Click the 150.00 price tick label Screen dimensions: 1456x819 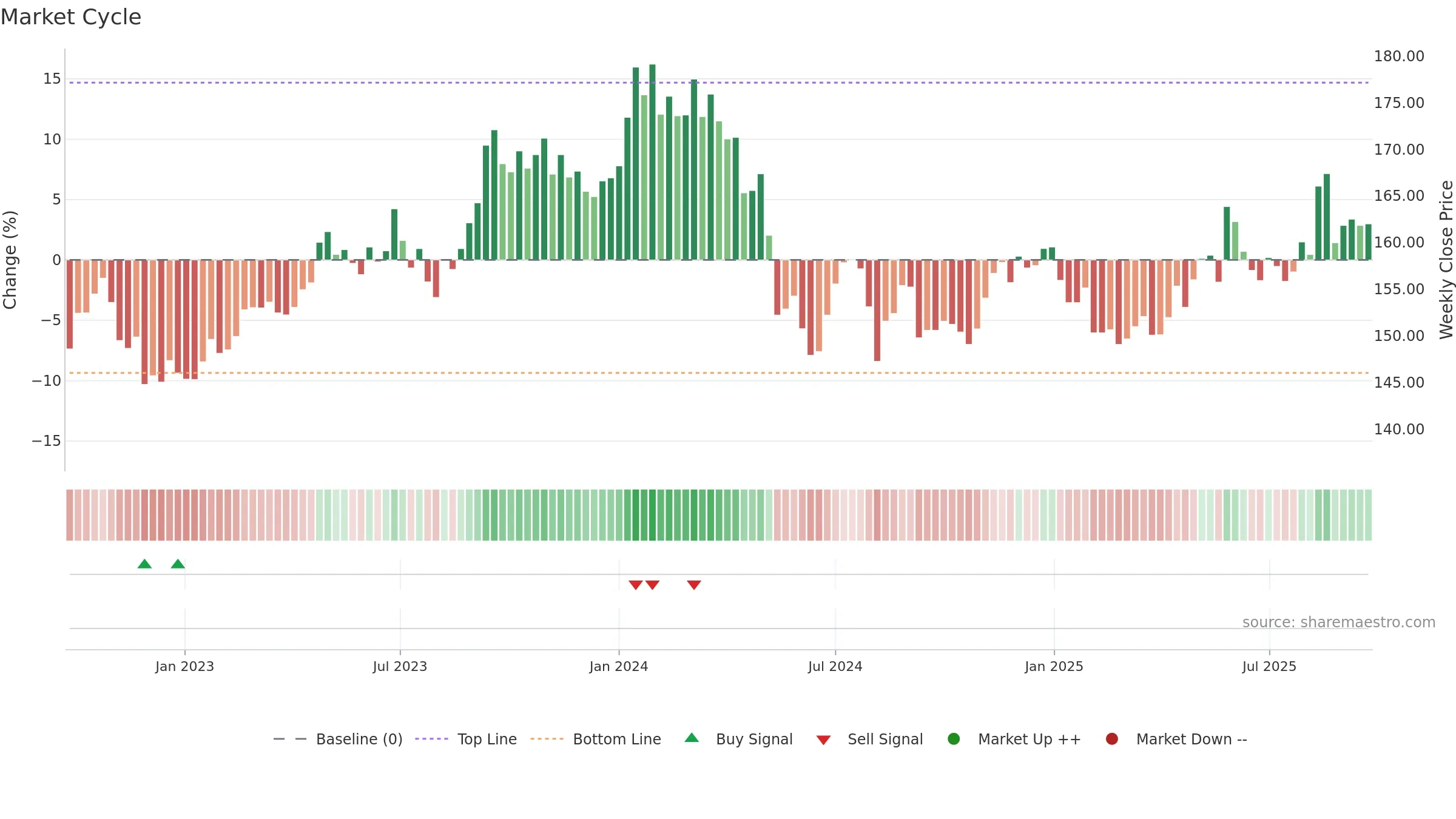(1399, 336)
